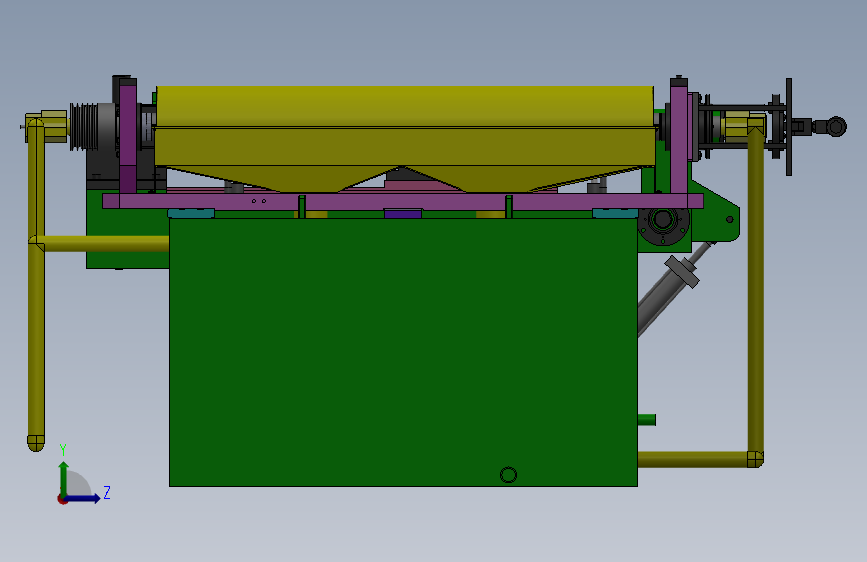The width and height of the screenshot is (867, 562).
Task: Select the small circular port on the tank bottom
Action: point(508,475)
